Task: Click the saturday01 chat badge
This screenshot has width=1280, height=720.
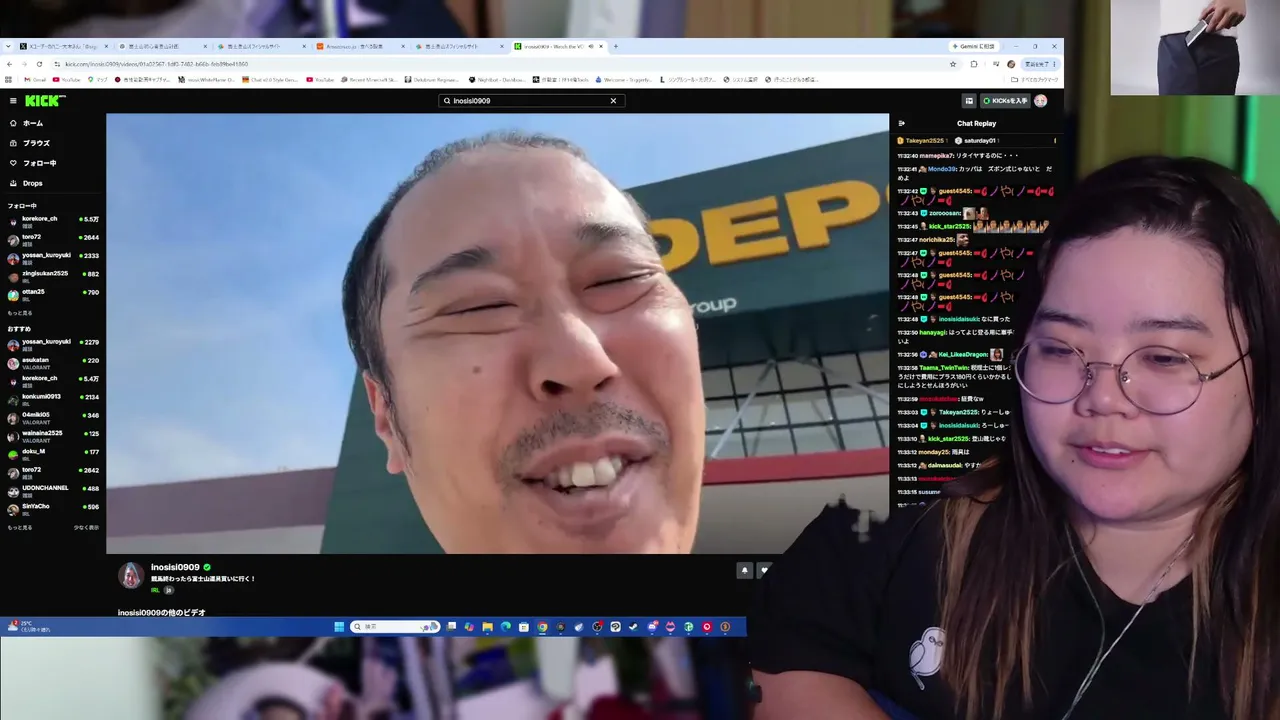Action: (x=976, y=141)
